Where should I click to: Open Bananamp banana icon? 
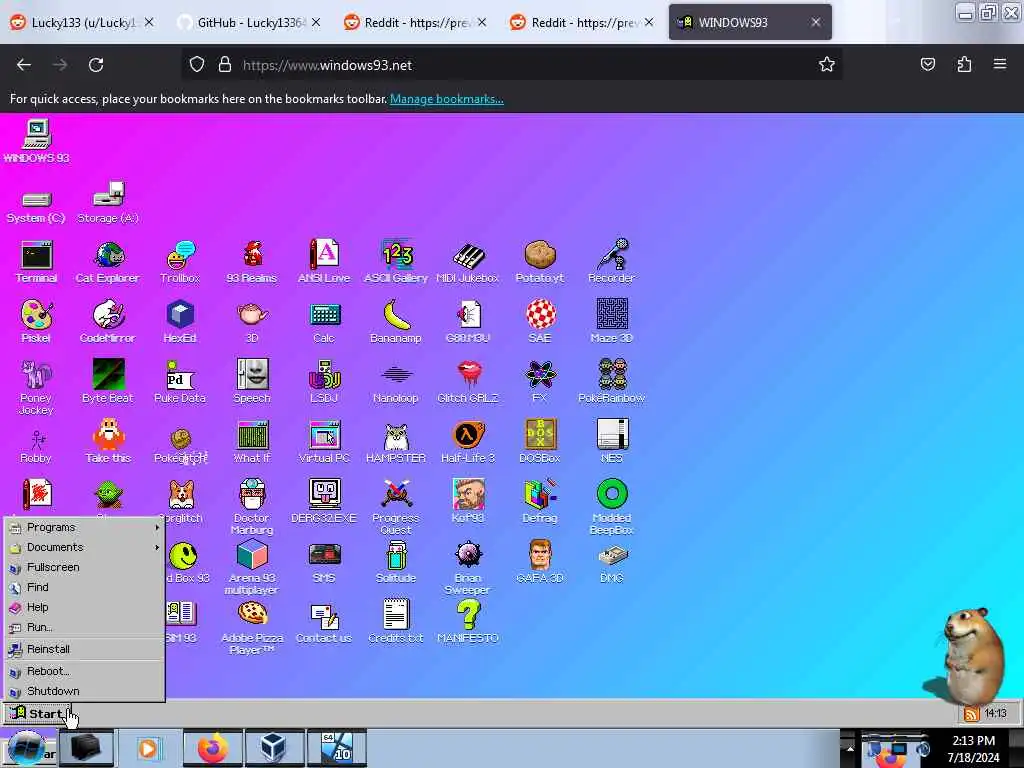click(396, 321)
